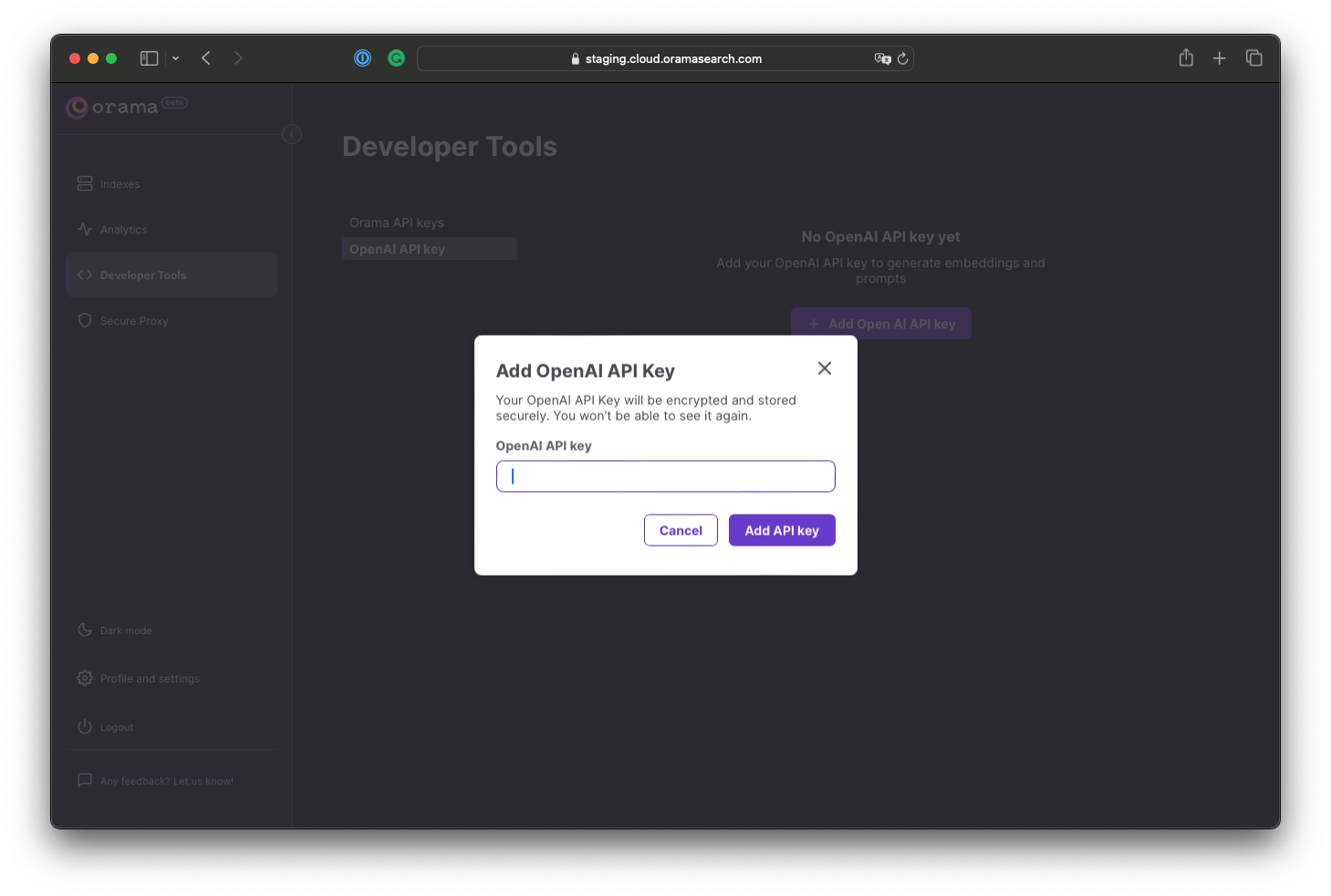Click the feedback speech bubble icon
The image size is (1331, 896).
pyautogui.click(x=85, y=780)
